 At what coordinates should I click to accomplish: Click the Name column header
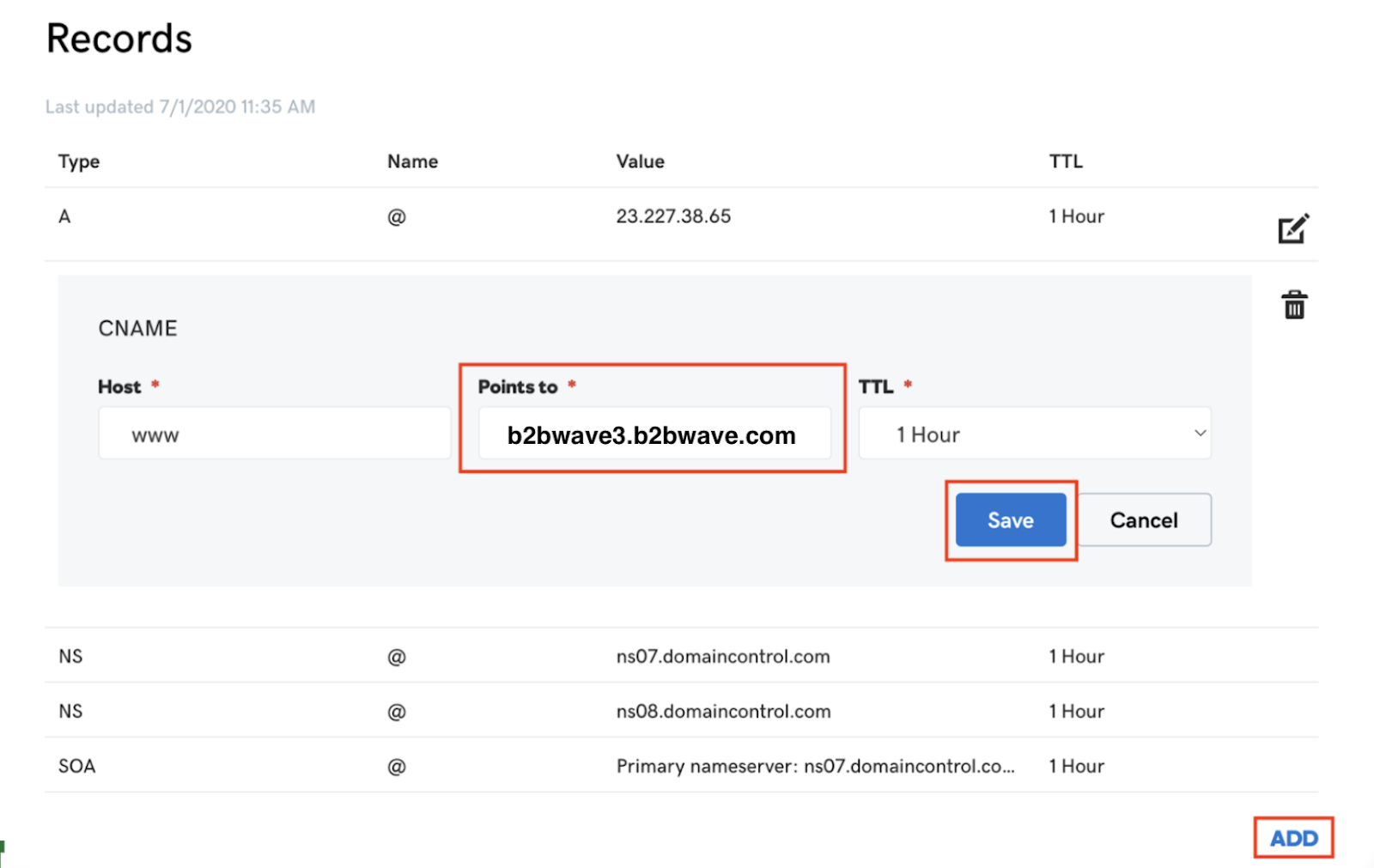(412, 161)
